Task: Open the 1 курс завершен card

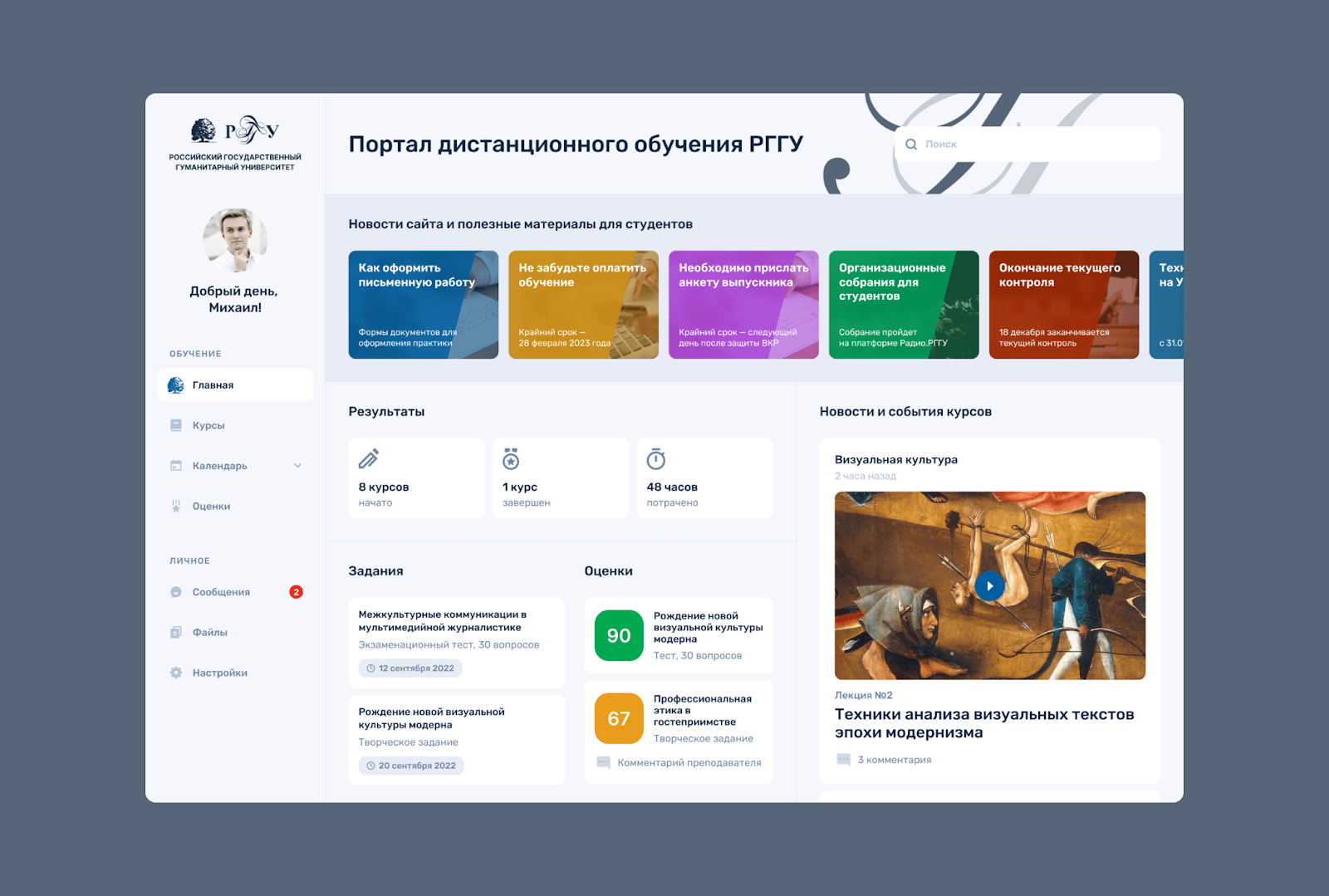Action: pyautogui.click(x=561, y=478)
